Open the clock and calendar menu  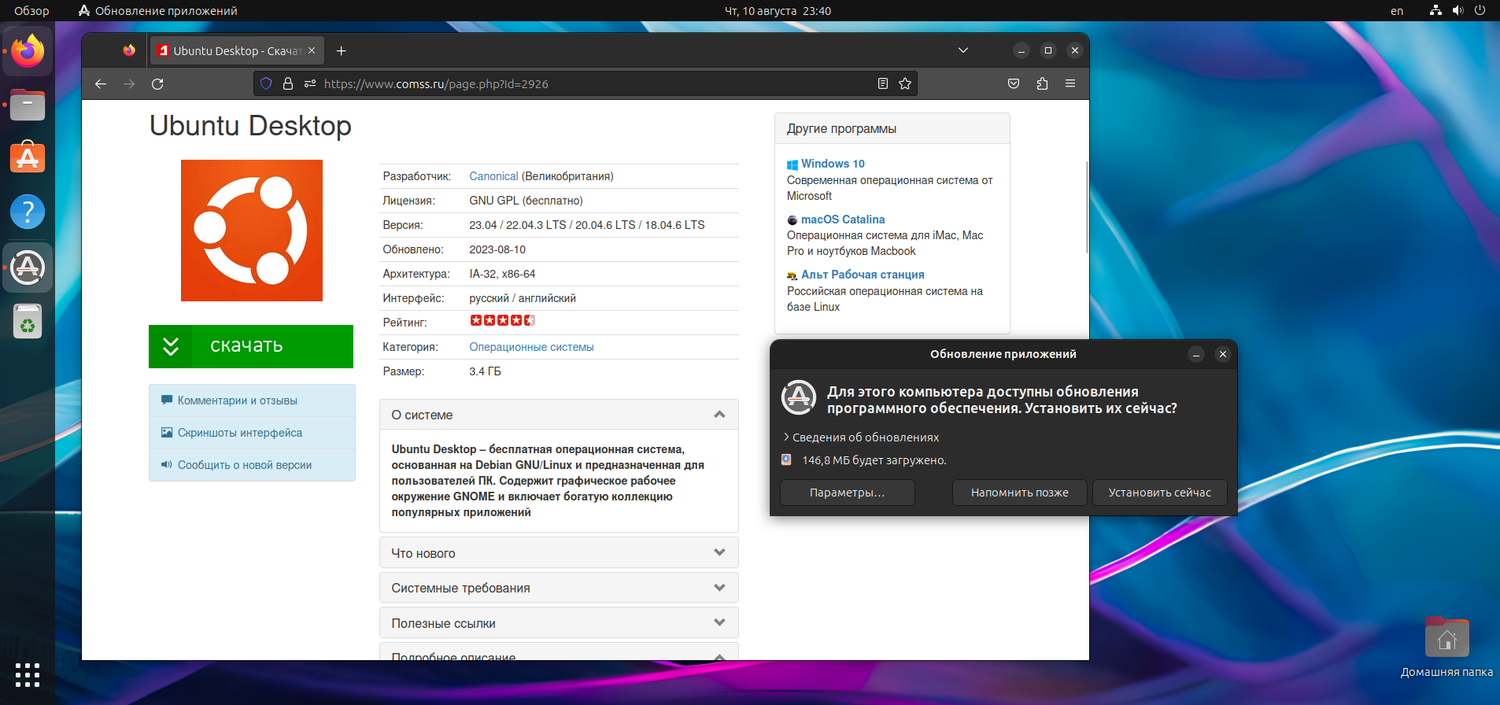[777, 11]
